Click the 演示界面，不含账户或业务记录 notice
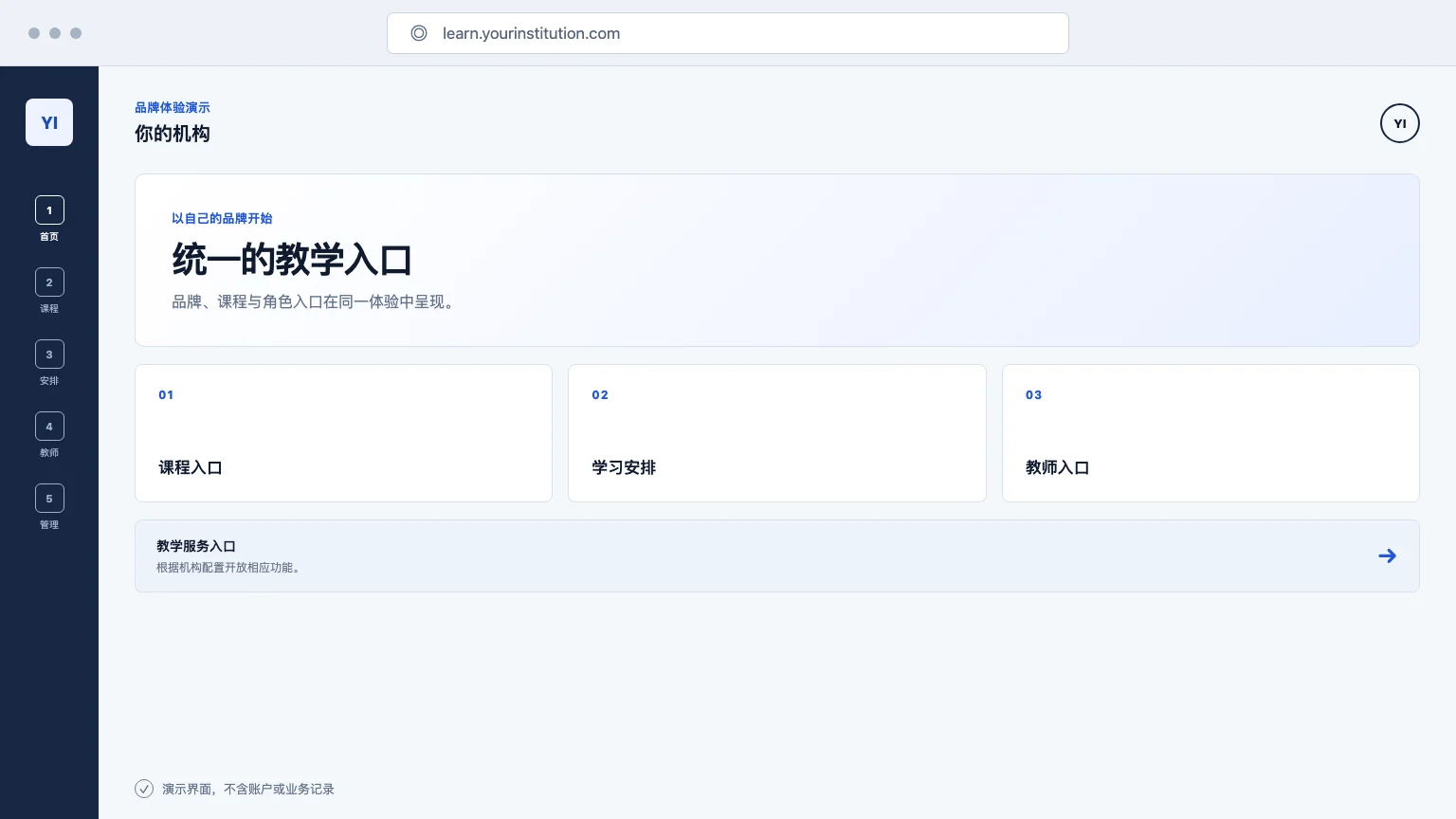 point(248,789)
